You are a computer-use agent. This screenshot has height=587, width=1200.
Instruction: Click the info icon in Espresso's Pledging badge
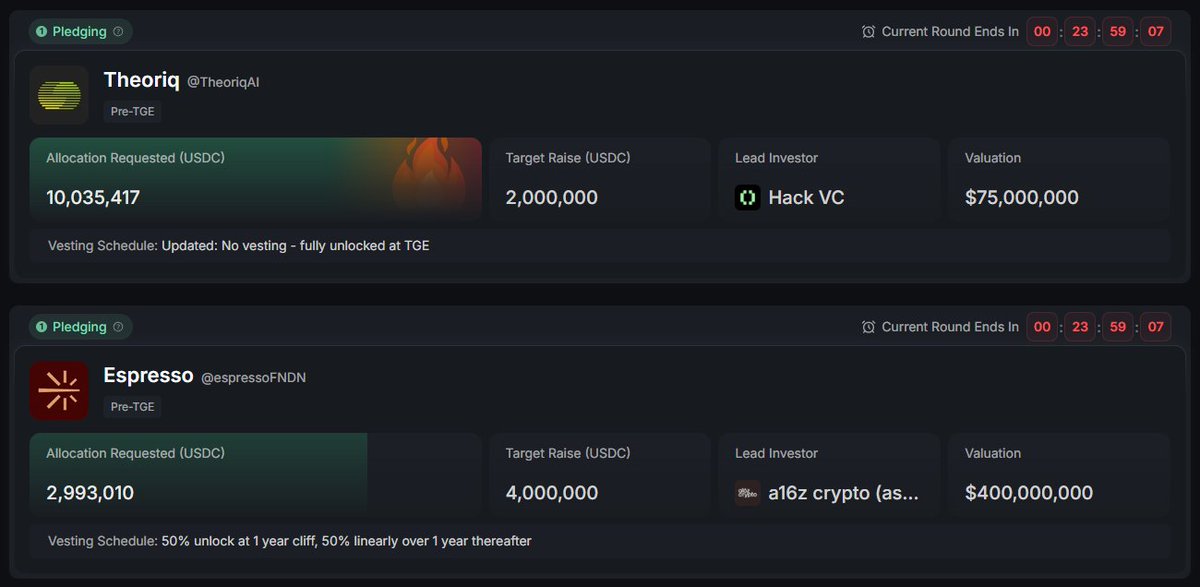(x=118, y=327)
